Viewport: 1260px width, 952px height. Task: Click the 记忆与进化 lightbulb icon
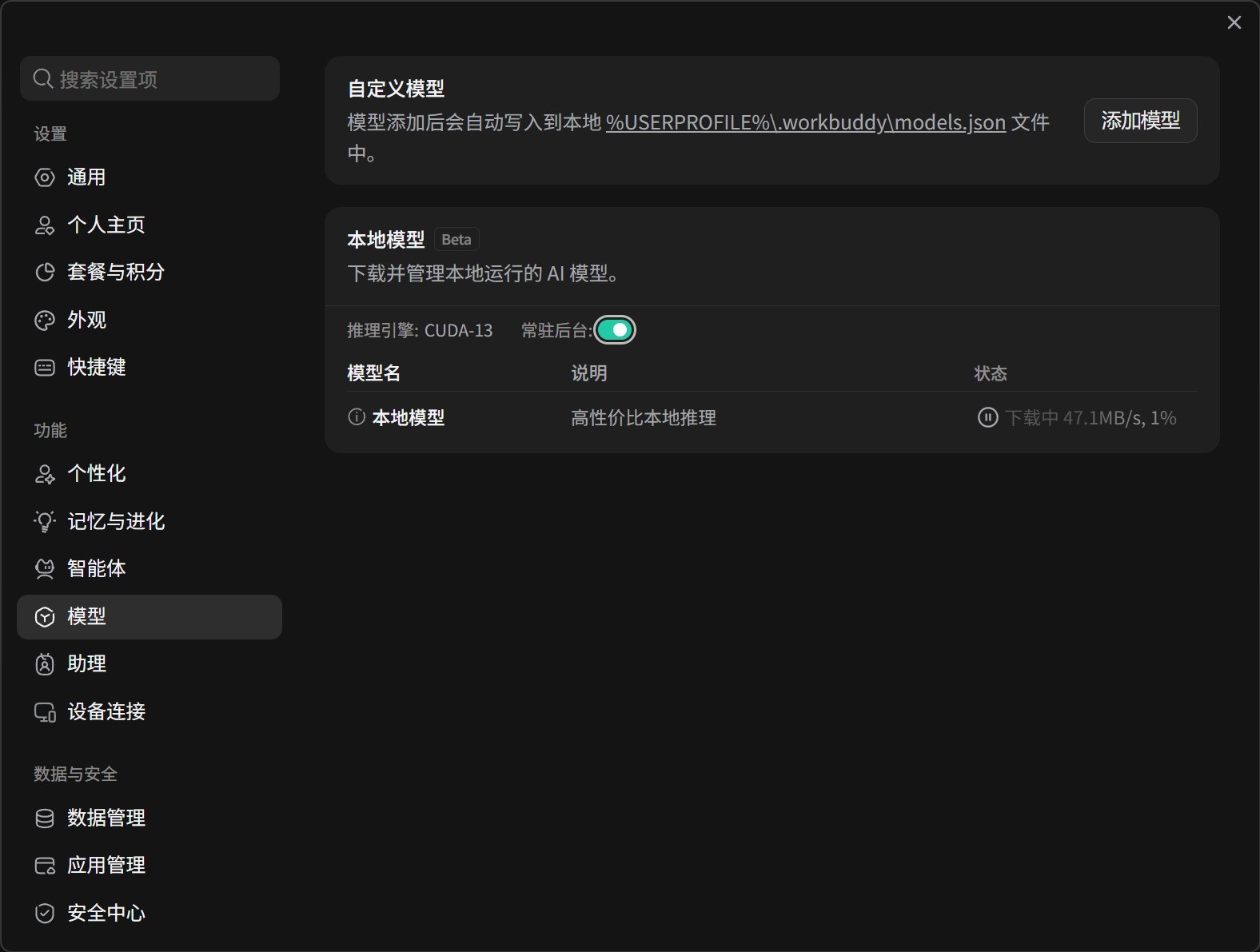coord(45,522)
